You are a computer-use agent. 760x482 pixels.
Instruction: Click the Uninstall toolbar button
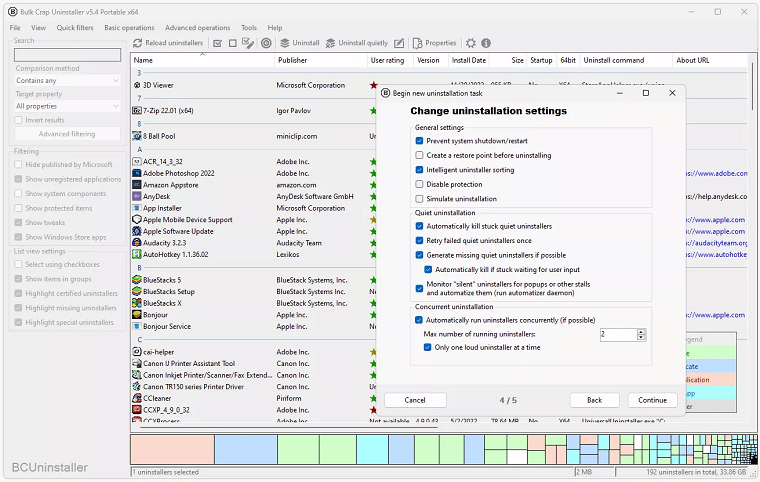(x=300, y=43)
